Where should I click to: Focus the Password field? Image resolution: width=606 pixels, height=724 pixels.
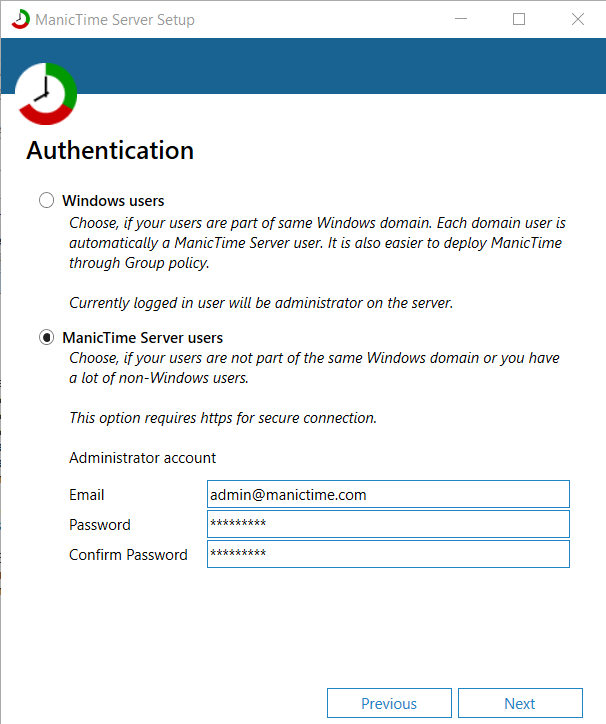[x=388, y=524]
